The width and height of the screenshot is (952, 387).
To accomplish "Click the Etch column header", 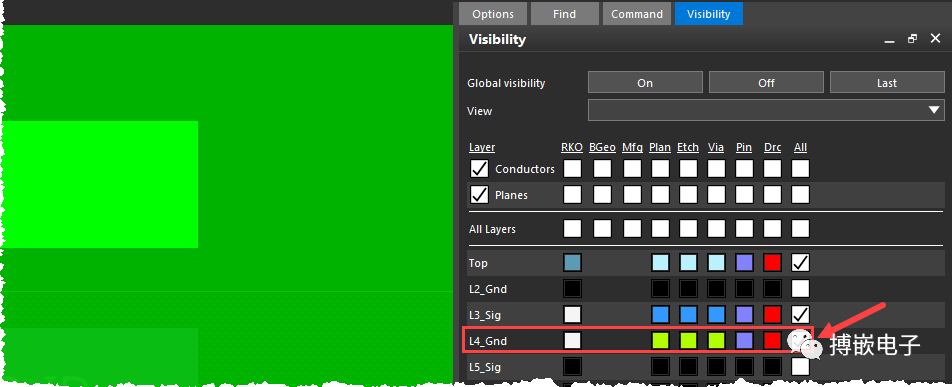I will coord(688,147).
